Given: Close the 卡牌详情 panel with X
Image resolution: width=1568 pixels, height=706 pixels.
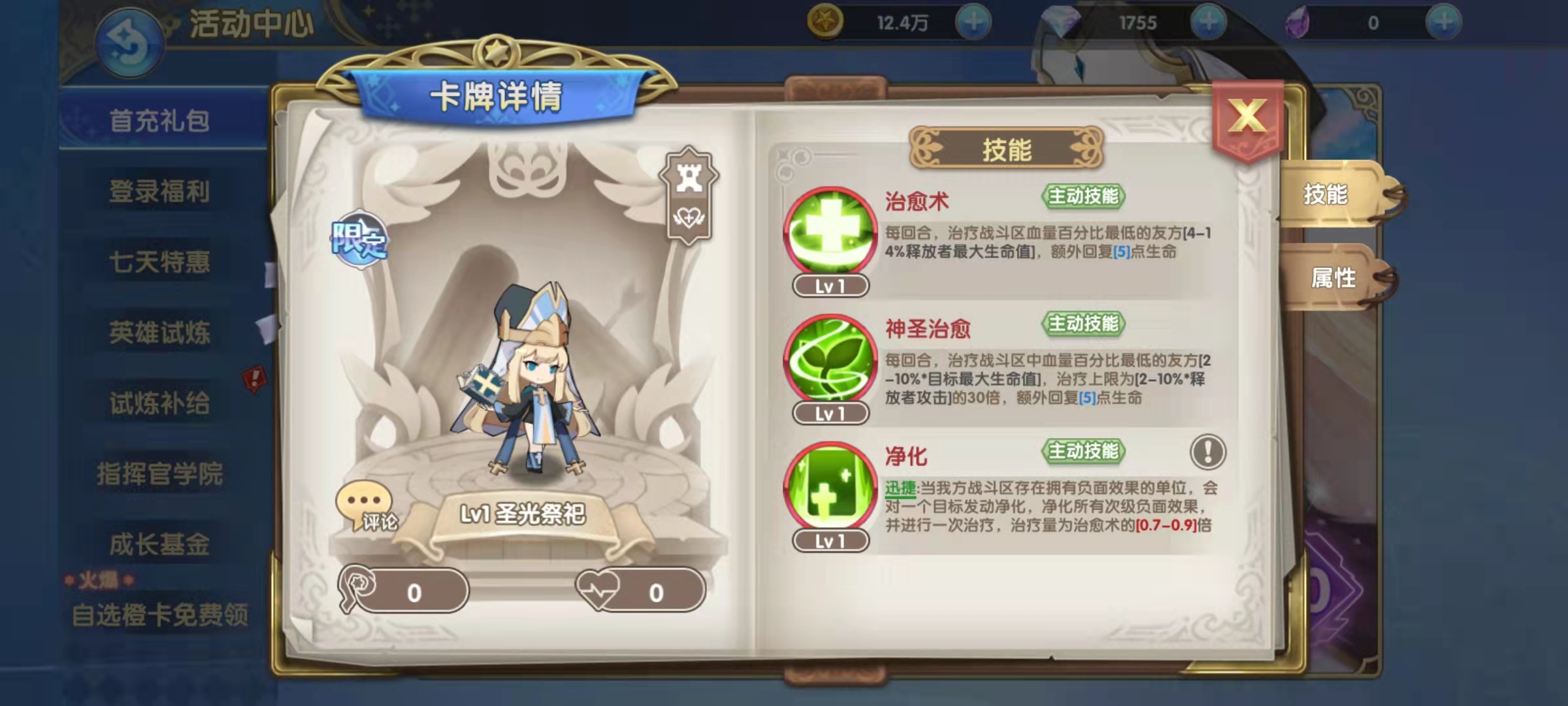Looking at the screenshot, I should tap(1247, 118).
